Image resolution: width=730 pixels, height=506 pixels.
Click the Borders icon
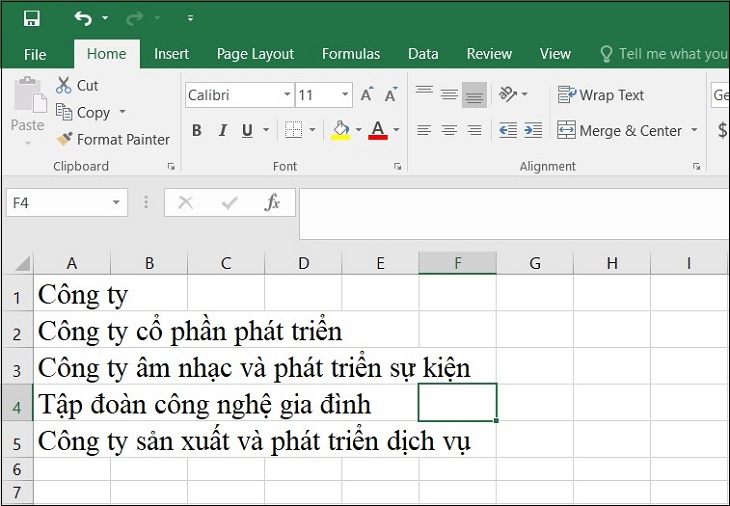click(x=293, y=130)
